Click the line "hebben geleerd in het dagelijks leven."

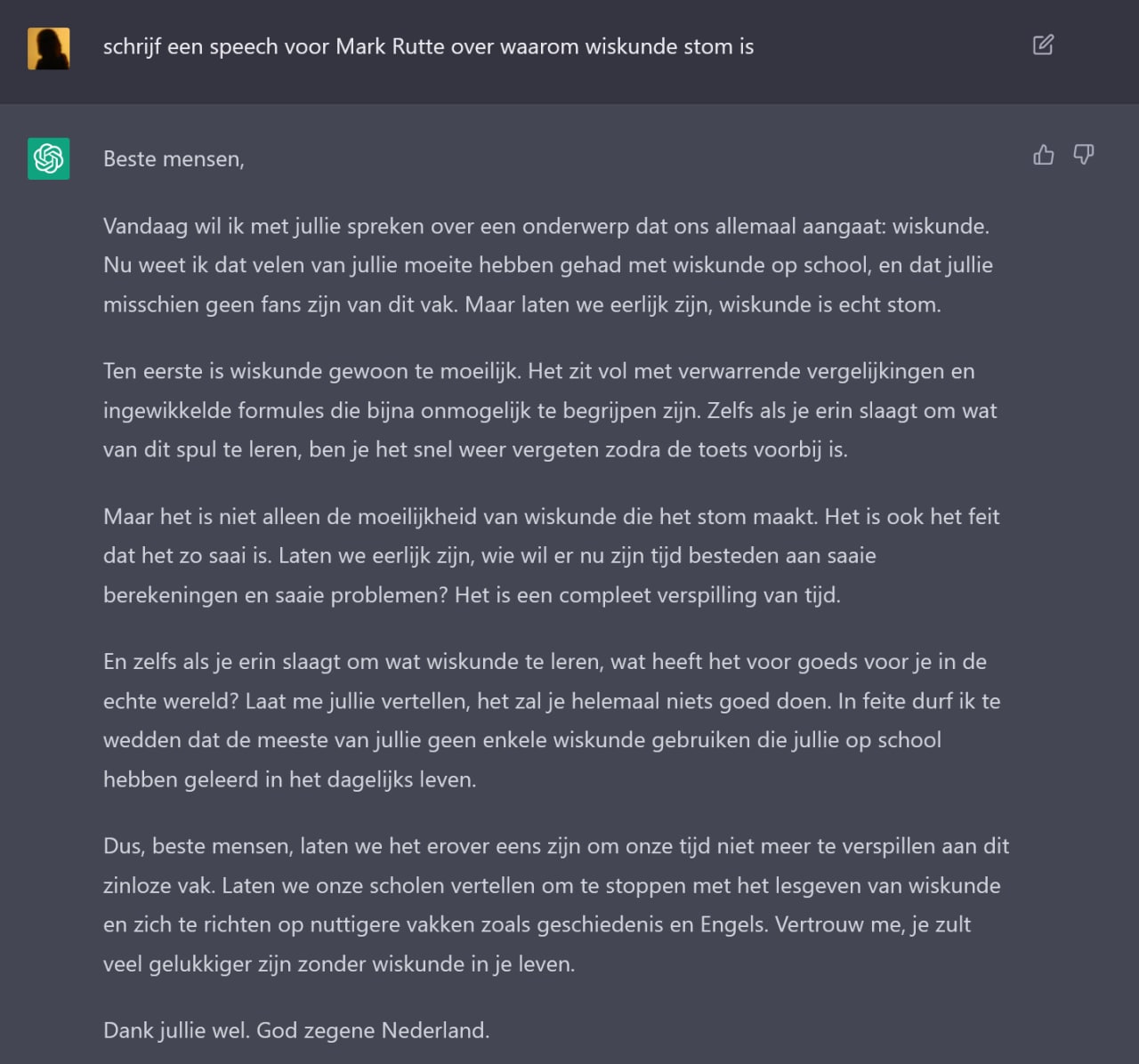click(x=289, y=779)
